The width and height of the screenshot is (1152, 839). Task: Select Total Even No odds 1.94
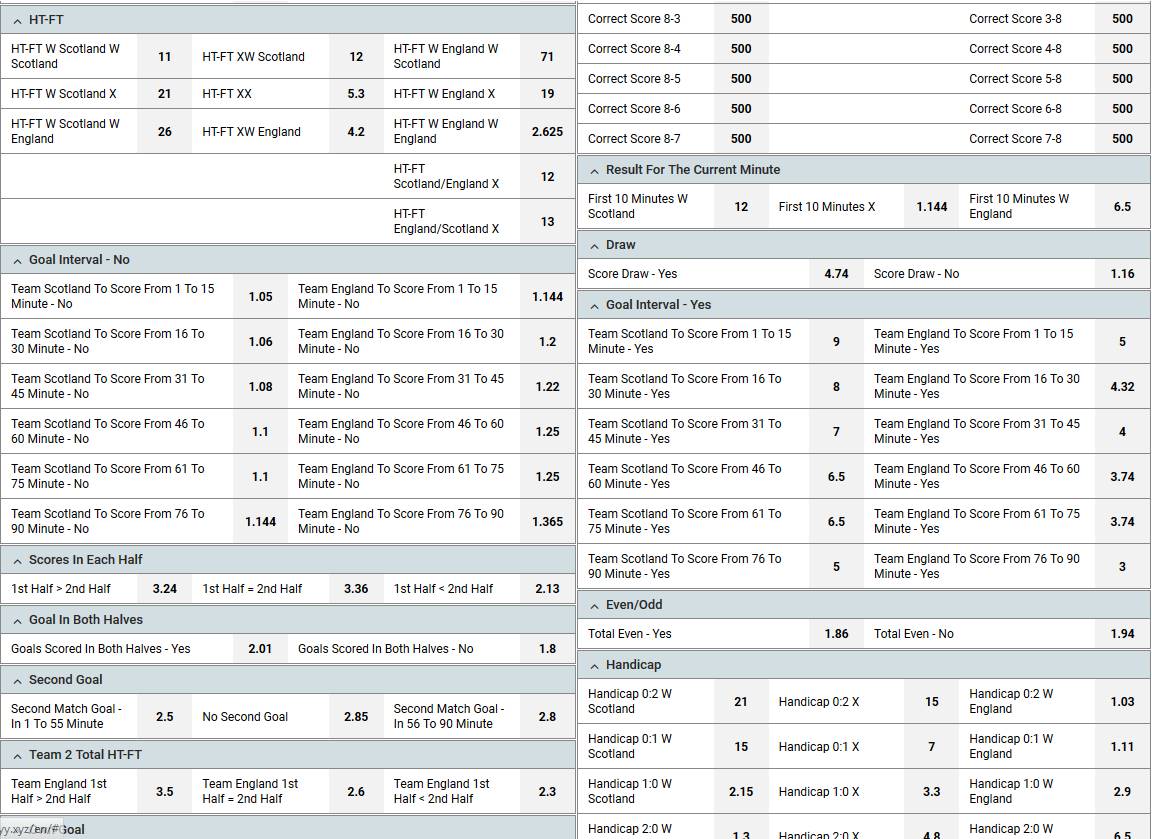[1123, 634]
